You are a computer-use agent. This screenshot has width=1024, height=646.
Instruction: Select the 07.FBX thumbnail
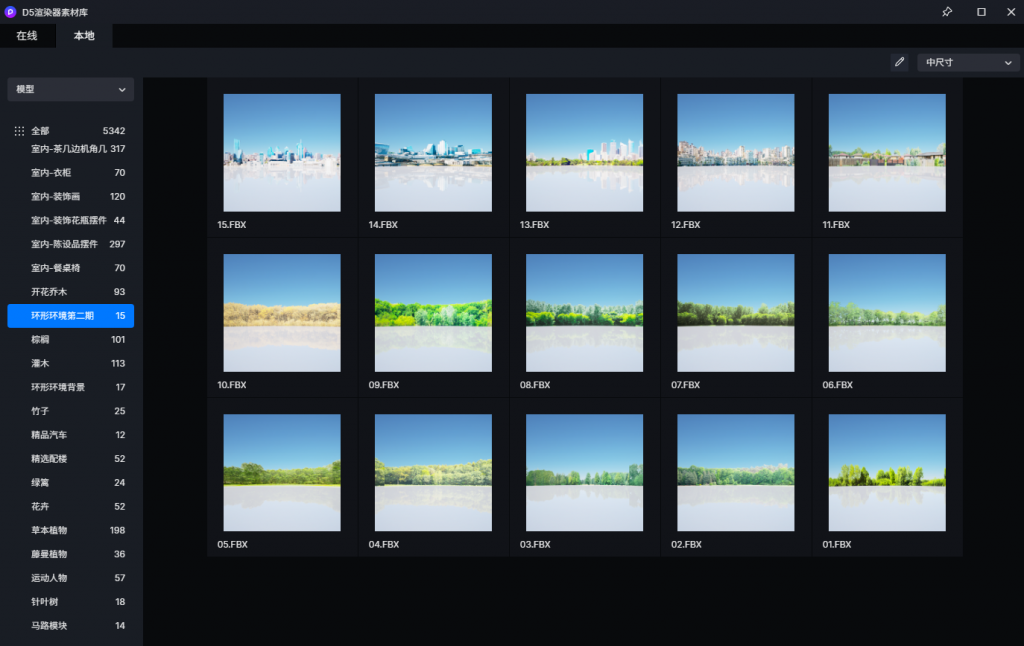point(736,313)
